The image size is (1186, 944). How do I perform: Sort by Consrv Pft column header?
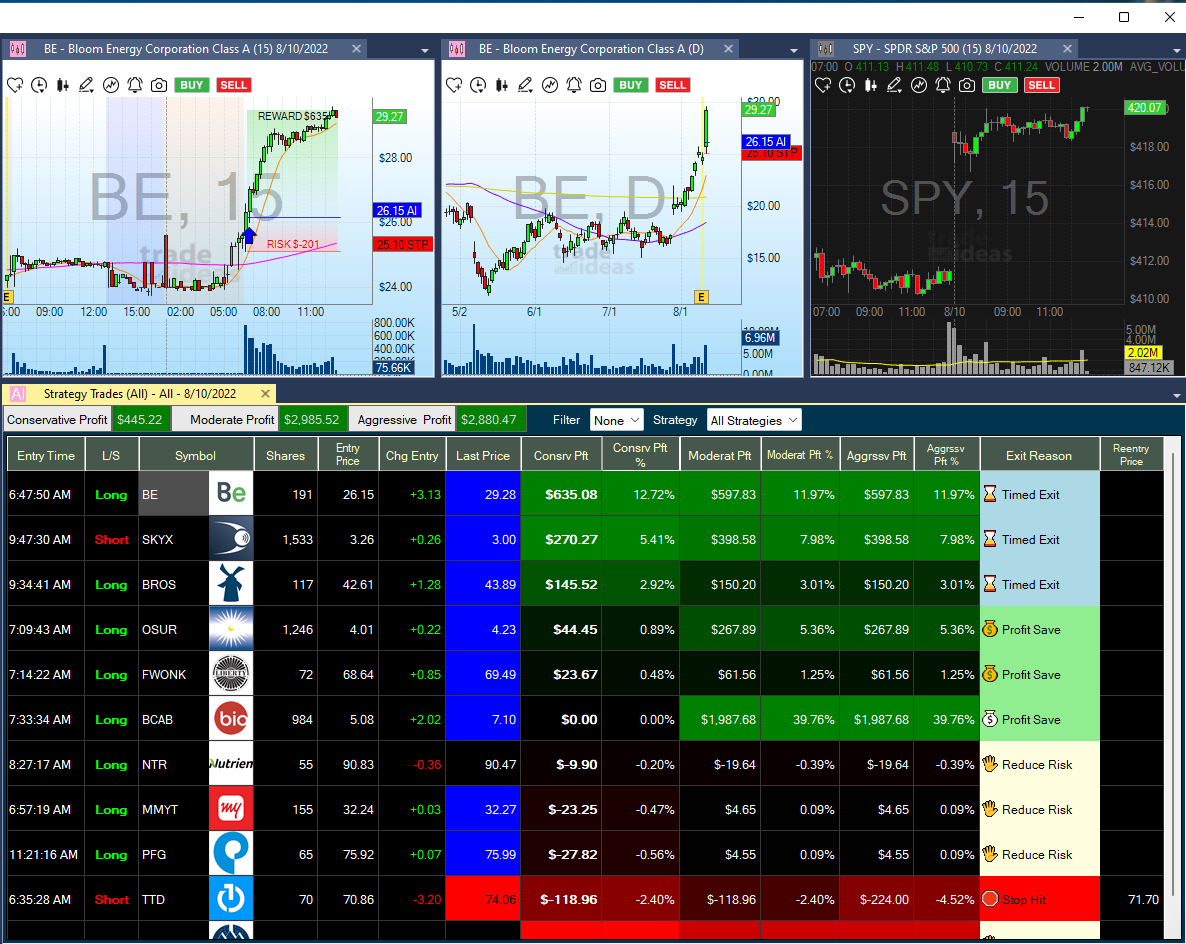pyautogui.click(x=560, y=455)
